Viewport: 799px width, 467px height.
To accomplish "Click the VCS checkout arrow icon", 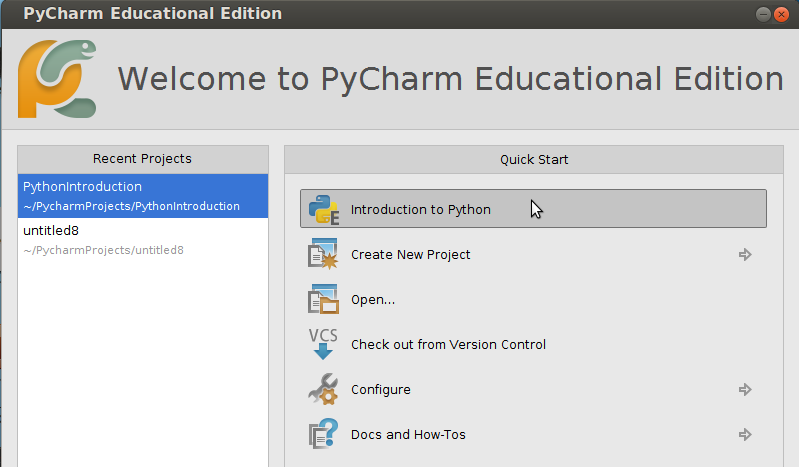I will click(x=323, y=344).
